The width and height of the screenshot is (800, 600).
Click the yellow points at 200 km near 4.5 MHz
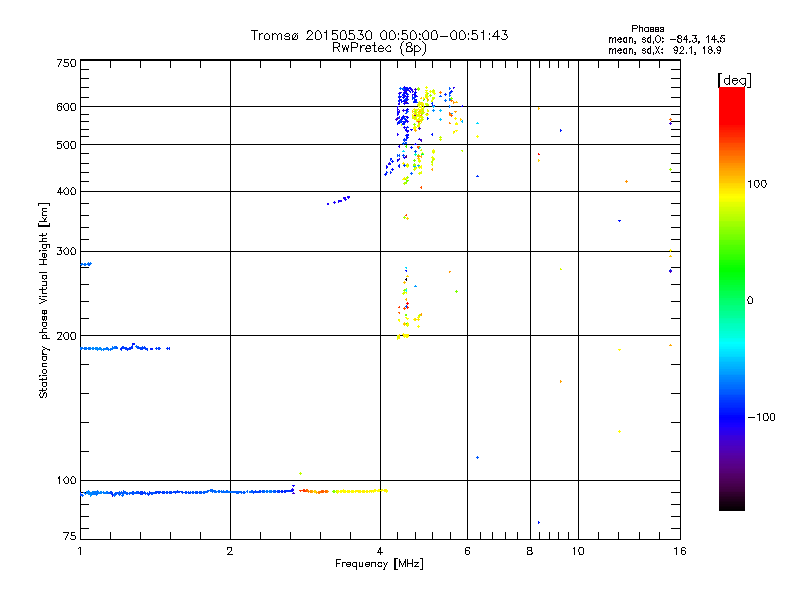point(403,336)
